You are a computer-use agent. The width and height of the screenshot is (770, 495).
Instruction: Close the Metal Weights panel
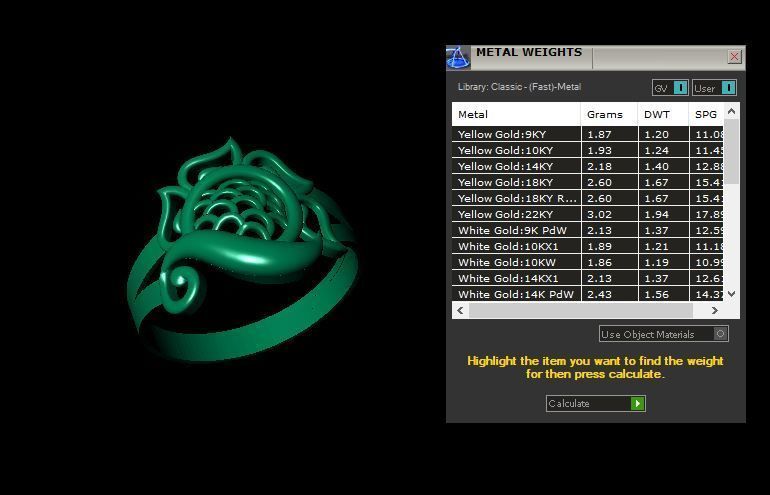coord(734,56)
